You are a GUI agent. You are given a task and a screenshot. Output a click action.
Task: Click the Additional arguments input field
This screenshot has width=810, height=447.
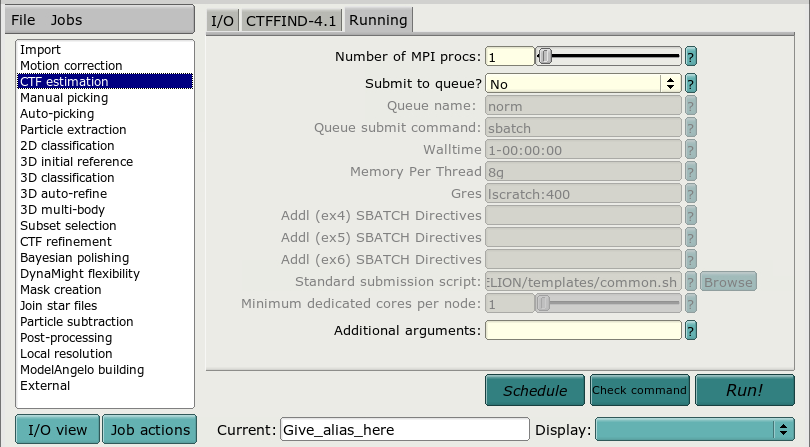tap(583, 330)
